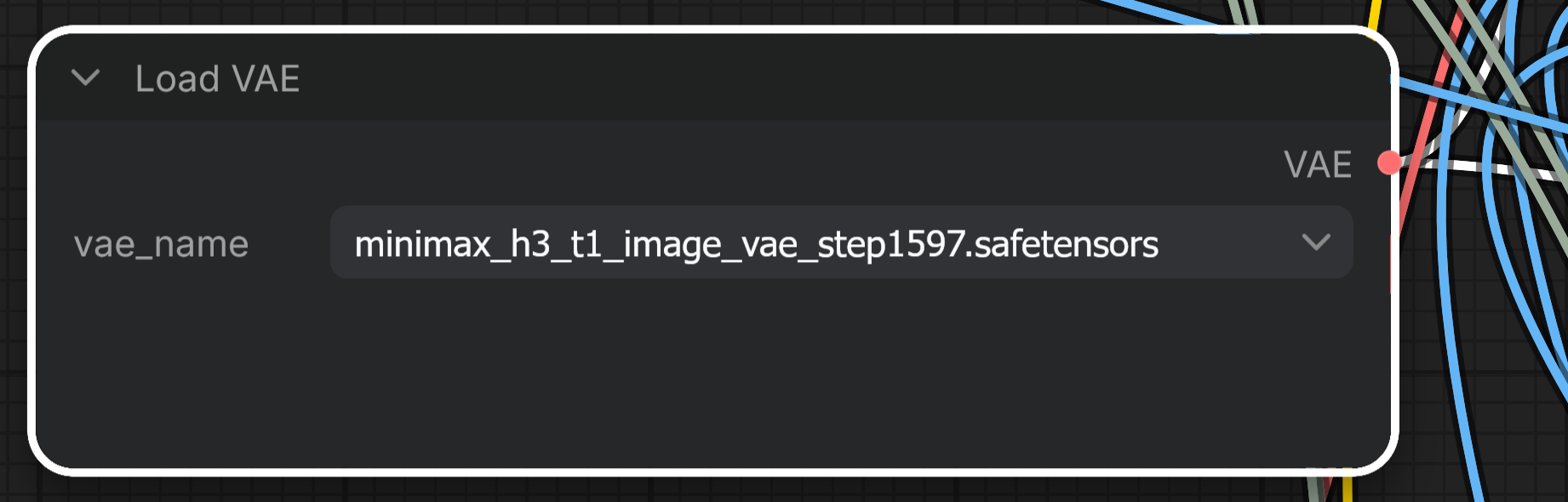
Task: Click the canvas grid left of the node
Action: tap(14, 255)
